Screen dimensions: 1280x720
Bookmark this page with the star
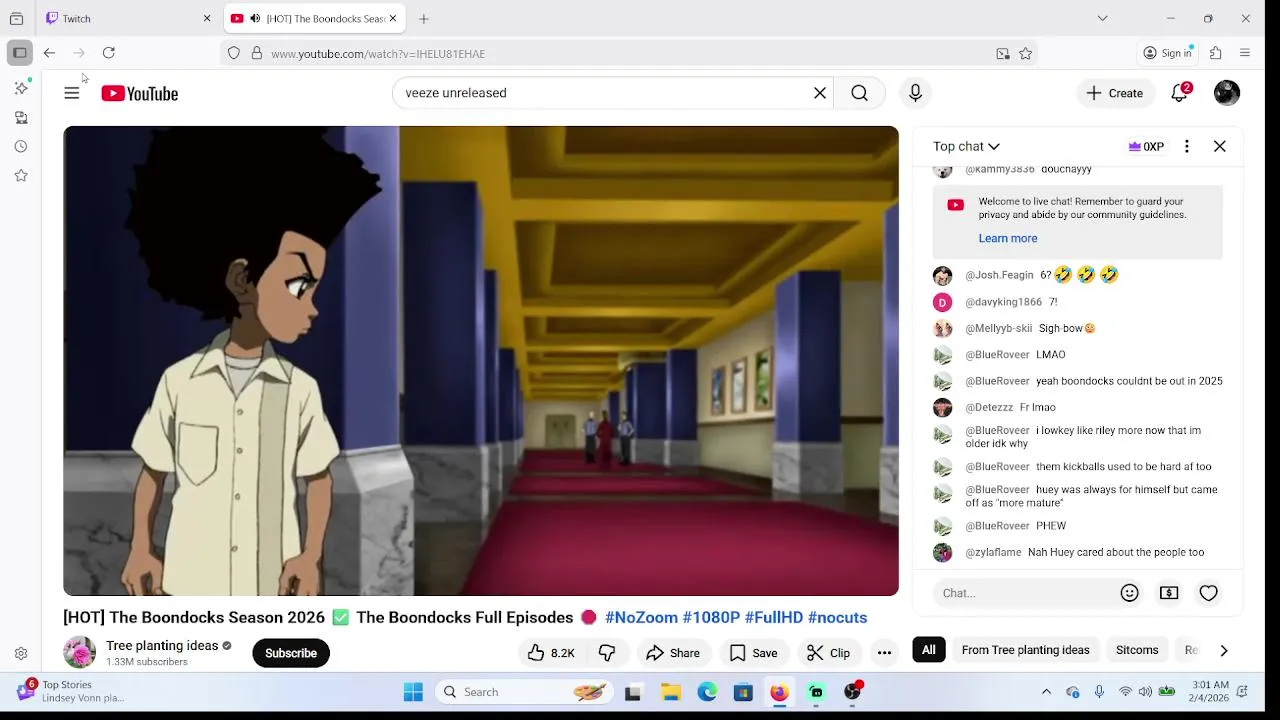(x=1025, y=54)
